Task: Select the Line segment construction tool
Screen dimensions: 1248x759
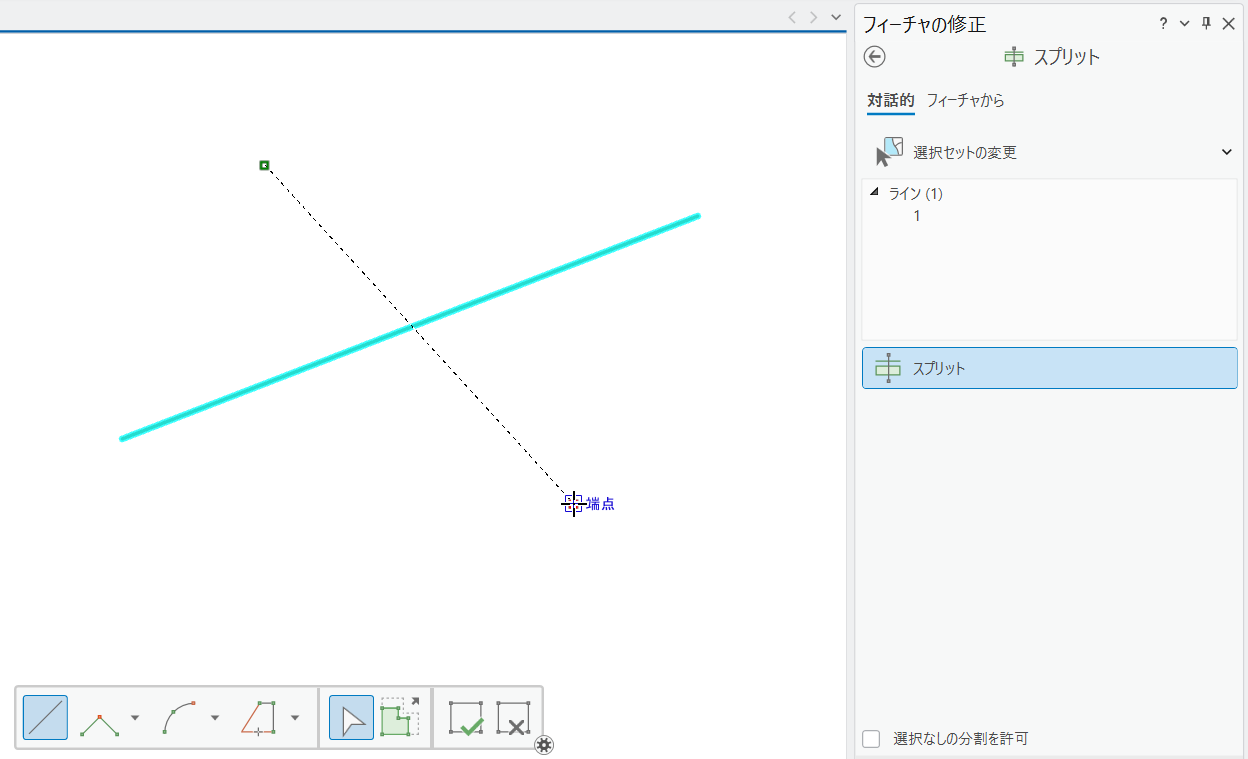Action: [x=45, y=718]
